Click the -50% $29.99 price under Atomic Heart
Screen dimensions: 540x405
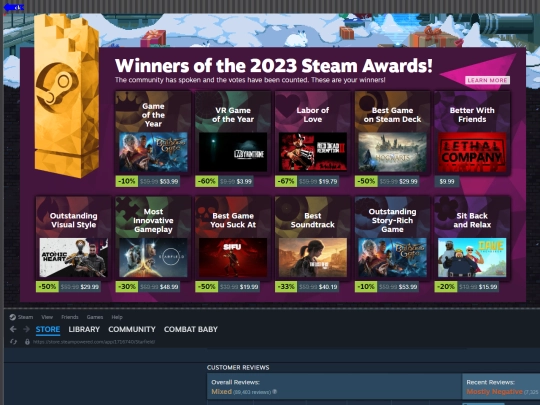(x=69, y=287)
